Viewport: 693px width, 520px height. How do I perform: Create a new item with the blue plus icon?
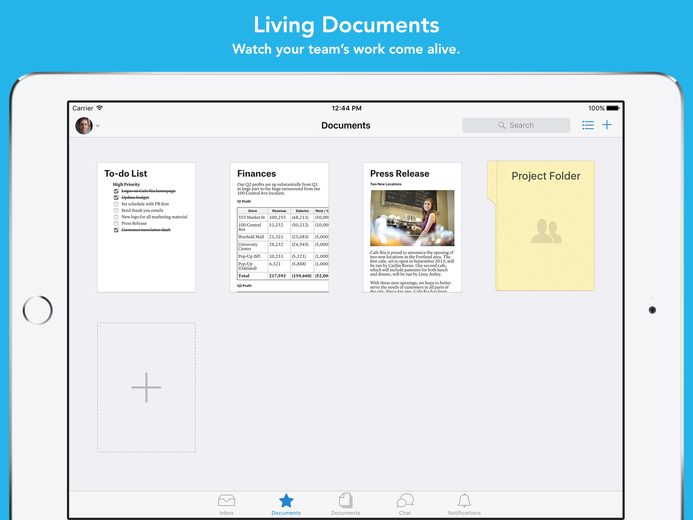point(607,125)
